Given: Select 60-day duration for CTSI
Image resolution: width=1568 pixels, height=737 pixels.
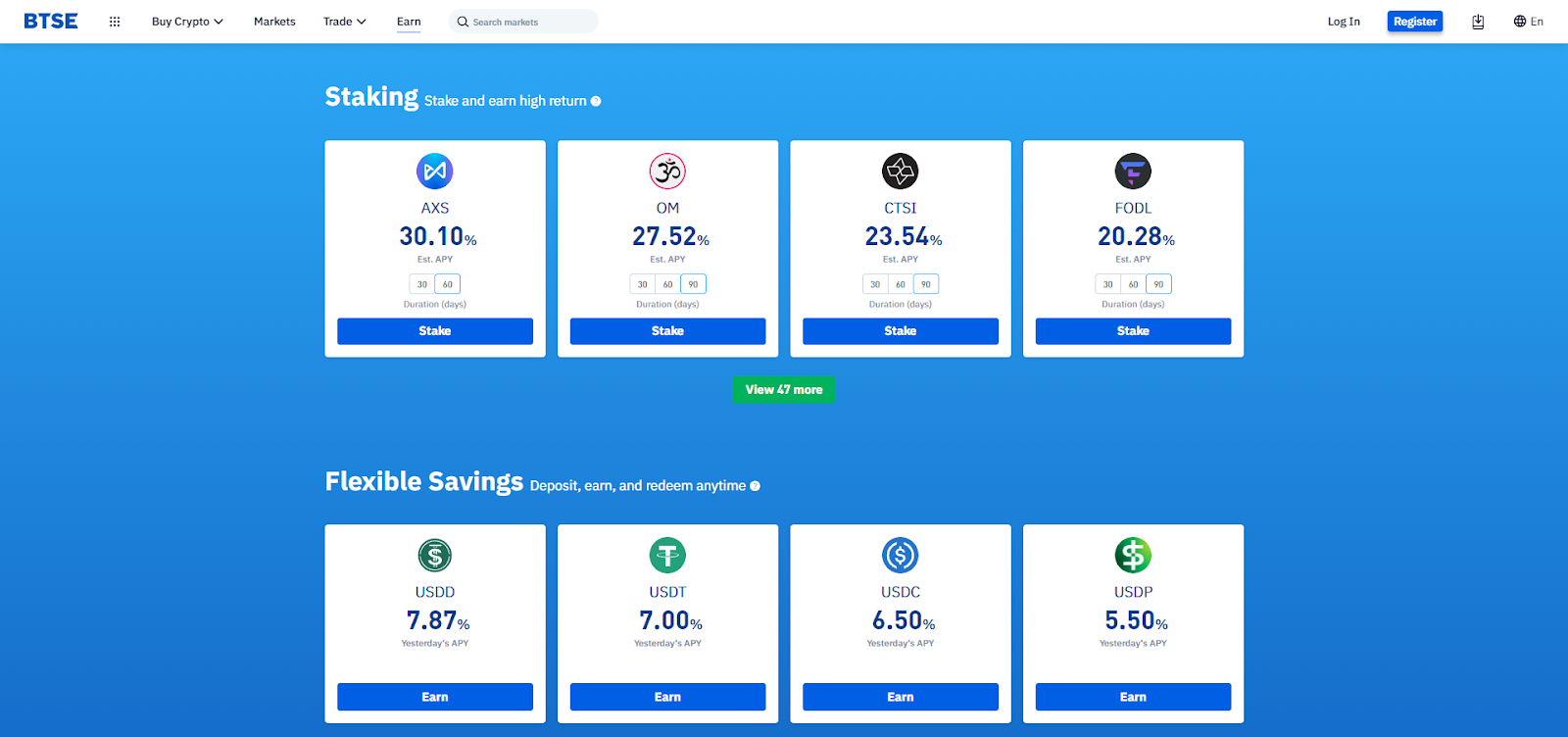Looking at the screenshot, I should (x=901, y=284).
